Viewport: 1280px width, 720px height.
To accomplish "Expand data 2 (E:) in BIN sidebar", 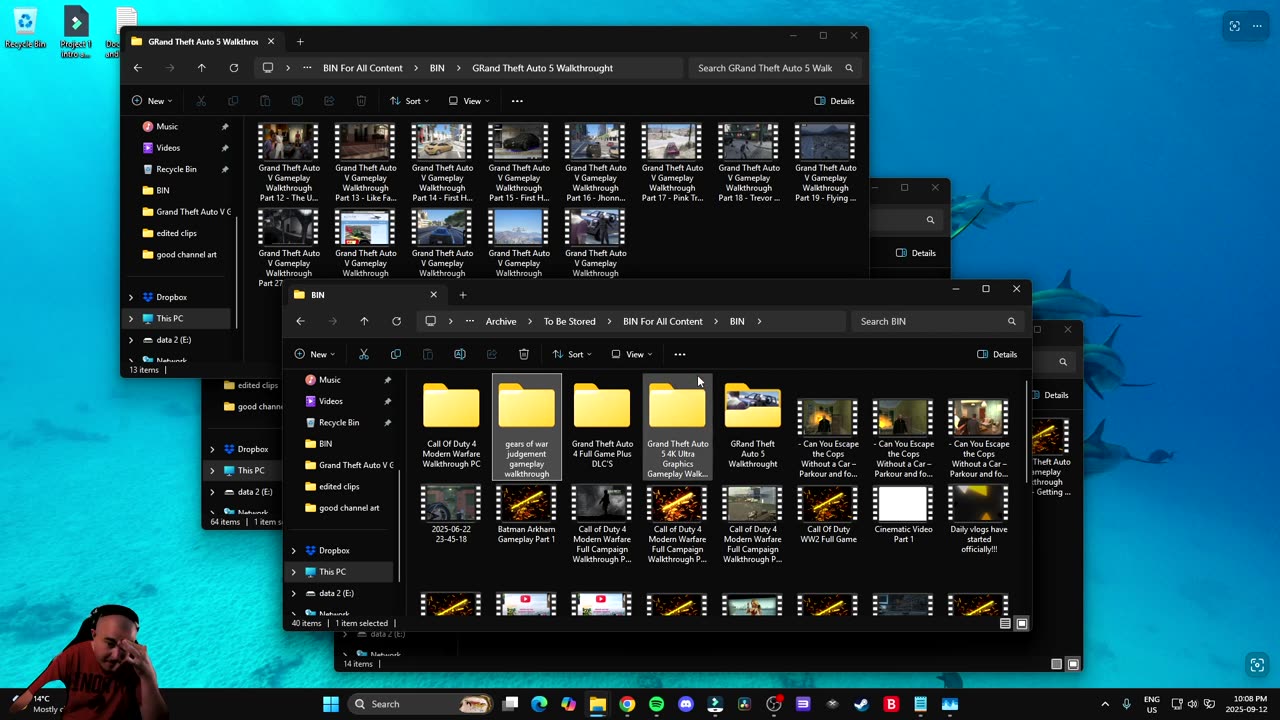I will point(294,593).
